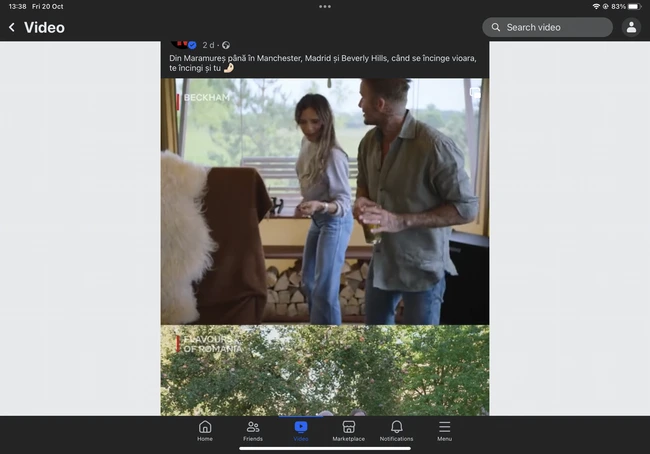Tap the public globe privacy icon
Image resolution: width=650 pixels, height=454 pixels.
(226, 45)
